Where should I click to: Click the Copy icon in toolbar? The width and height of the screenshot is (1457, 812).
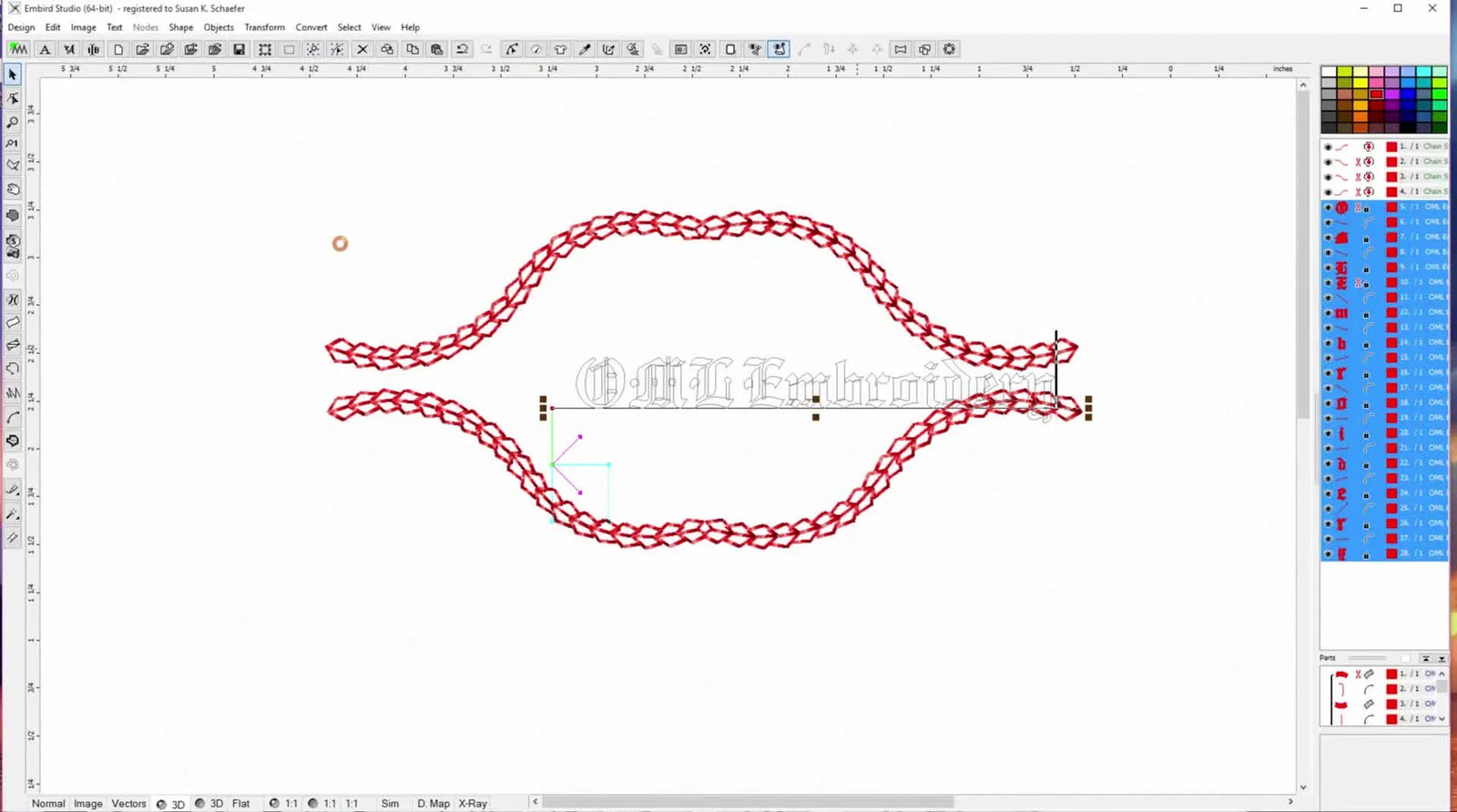[x=413, y=49]
